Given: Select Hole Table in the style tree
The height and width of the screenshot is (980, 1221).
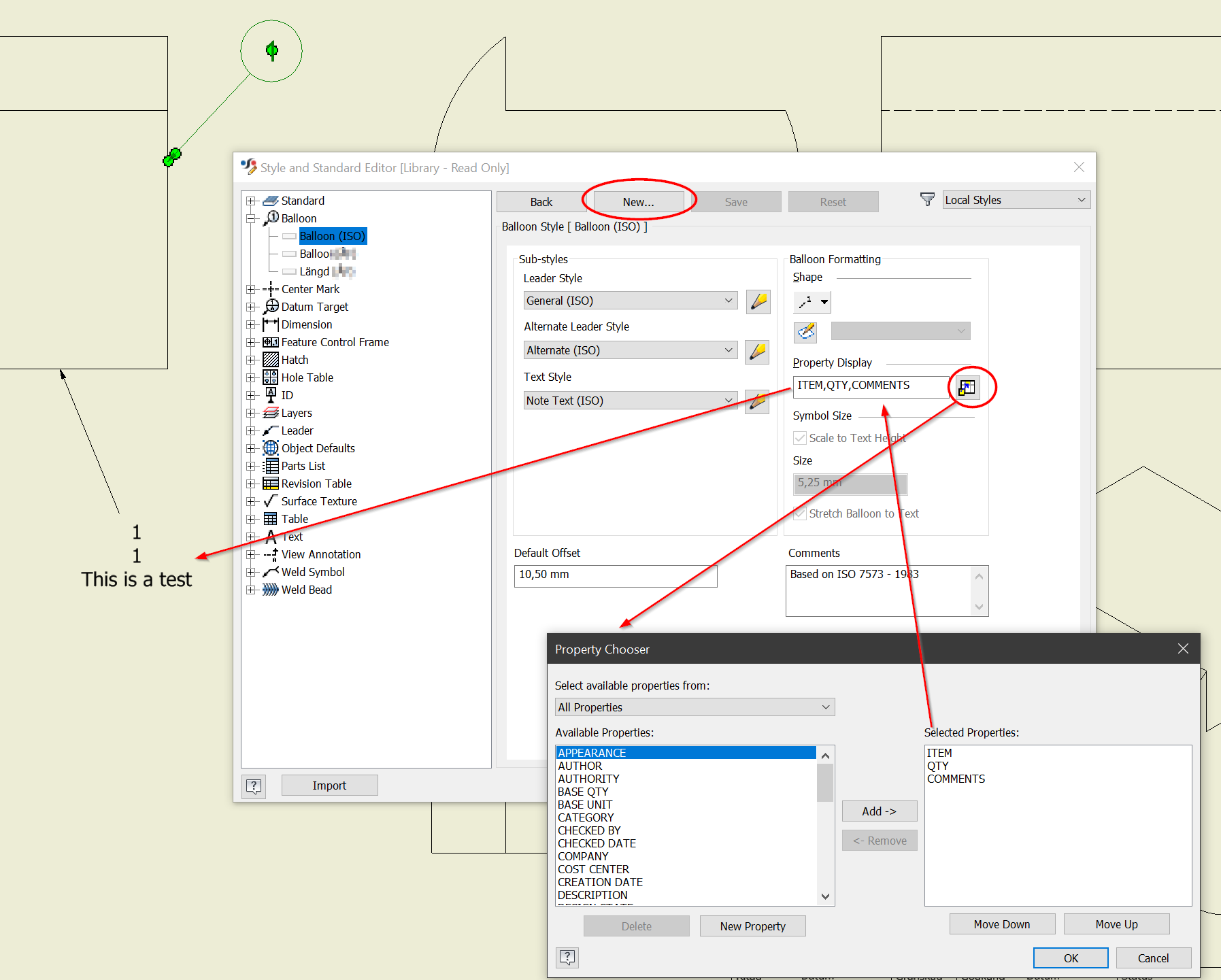Looking at the screenshot, I should click(307, 377).
